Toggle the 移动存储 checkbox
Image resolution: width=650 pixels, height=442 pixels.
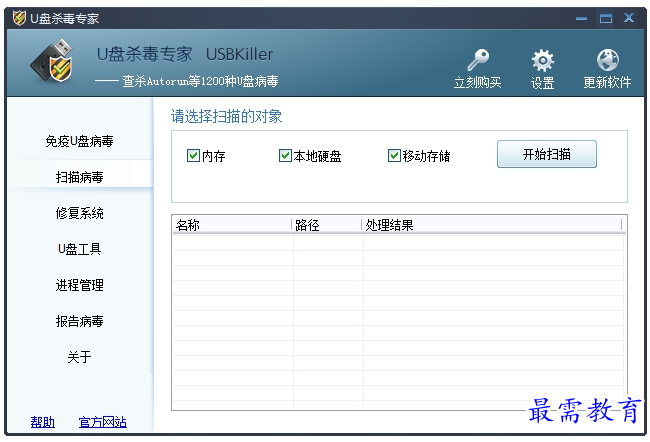pos(394,155)
